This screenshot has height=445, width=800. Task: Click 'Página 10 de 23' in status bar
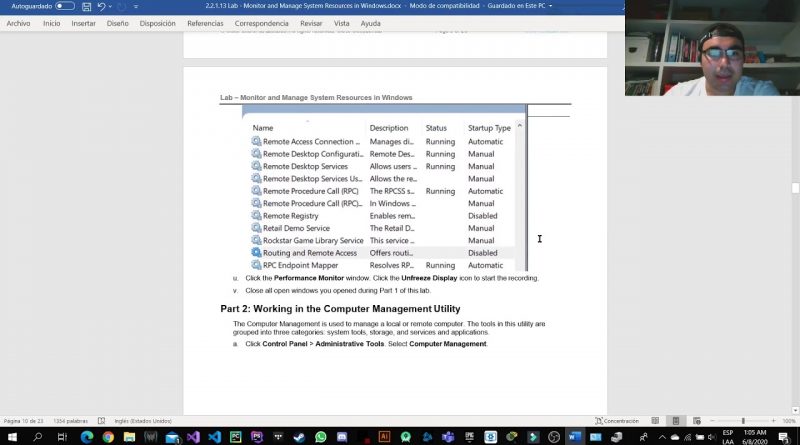(23, 421)
